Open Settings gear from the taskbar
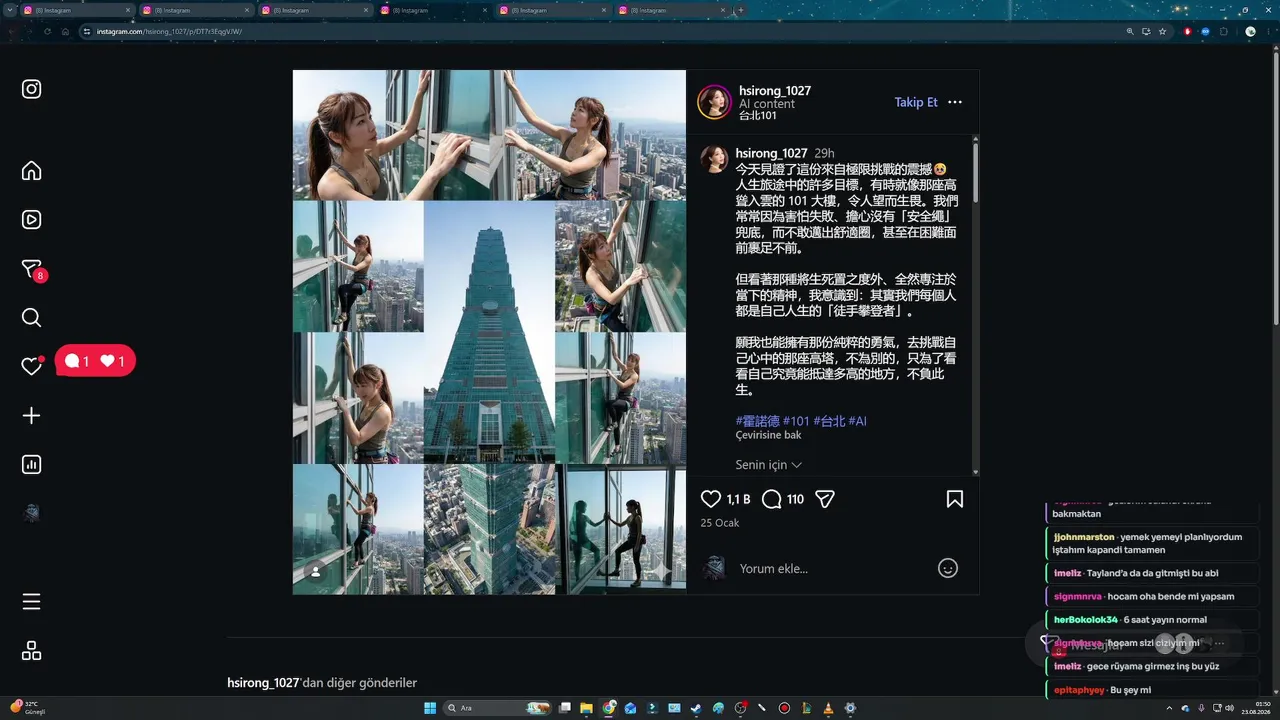Image resolution: width=1280 pixels, height=720 pixels. click(x=850, y=708)
